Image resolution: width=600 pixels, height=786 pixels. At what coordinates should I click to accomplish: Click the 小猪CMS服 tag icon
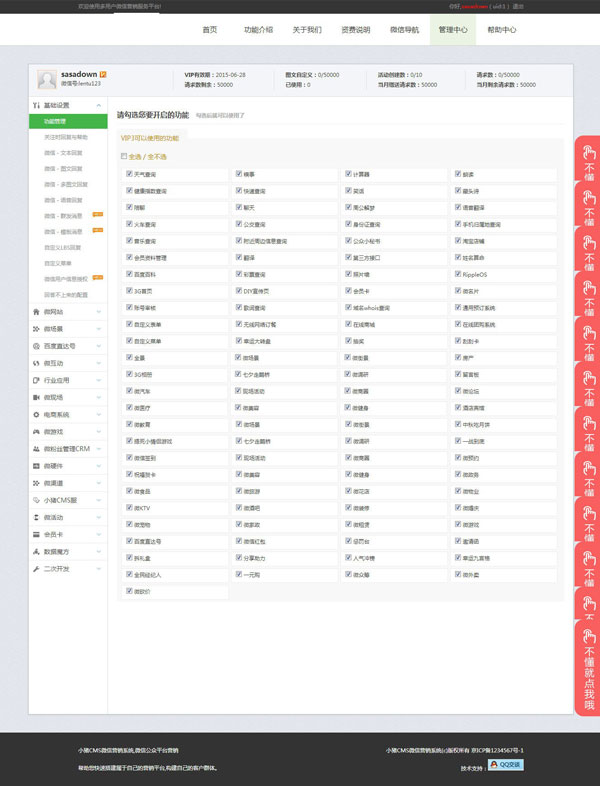click(x=36, y=500)
